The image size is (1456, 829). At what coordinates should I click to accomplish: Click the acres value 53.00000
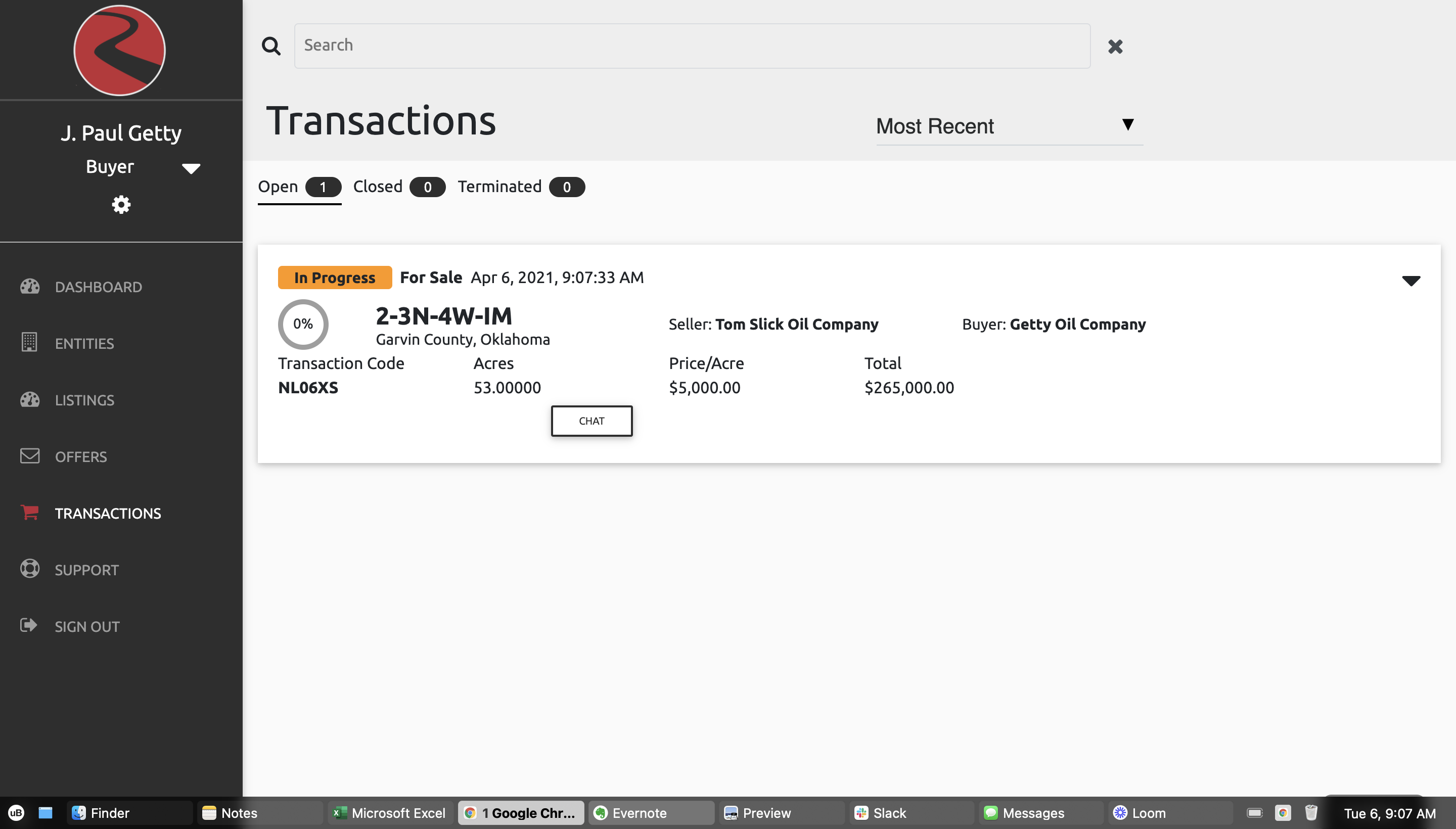click(507, 388)
